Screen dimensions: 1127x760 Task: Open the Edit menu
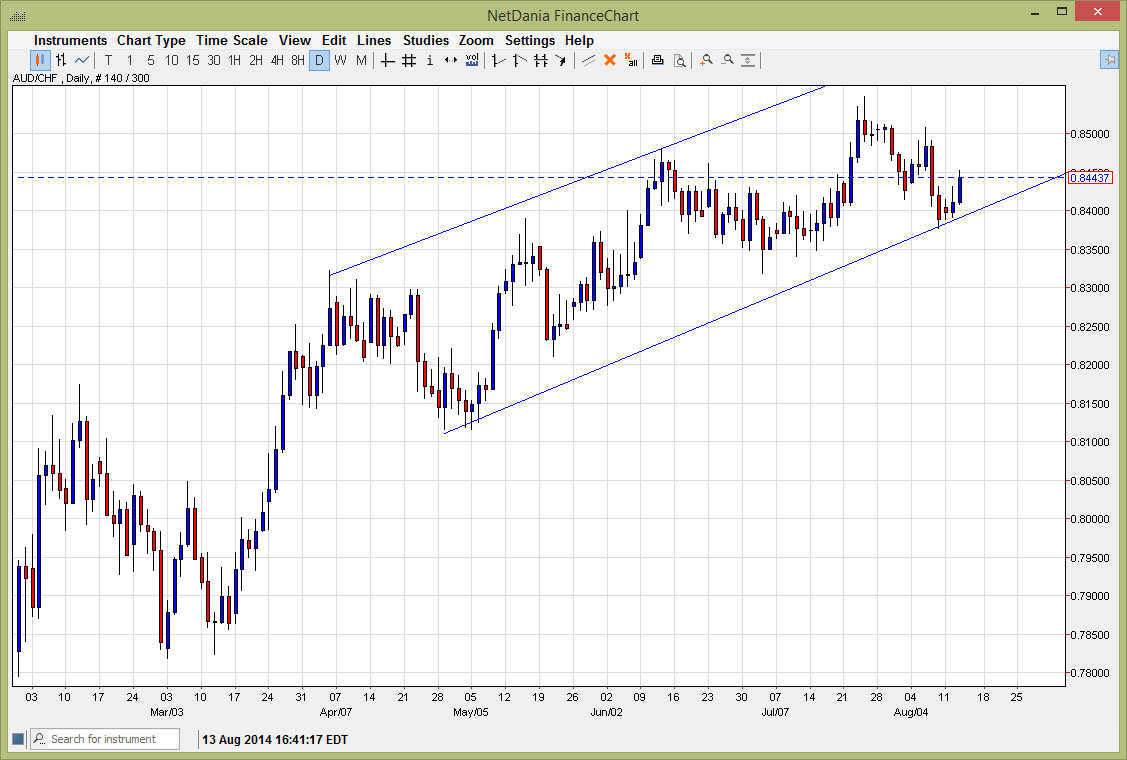pos(334,40)
